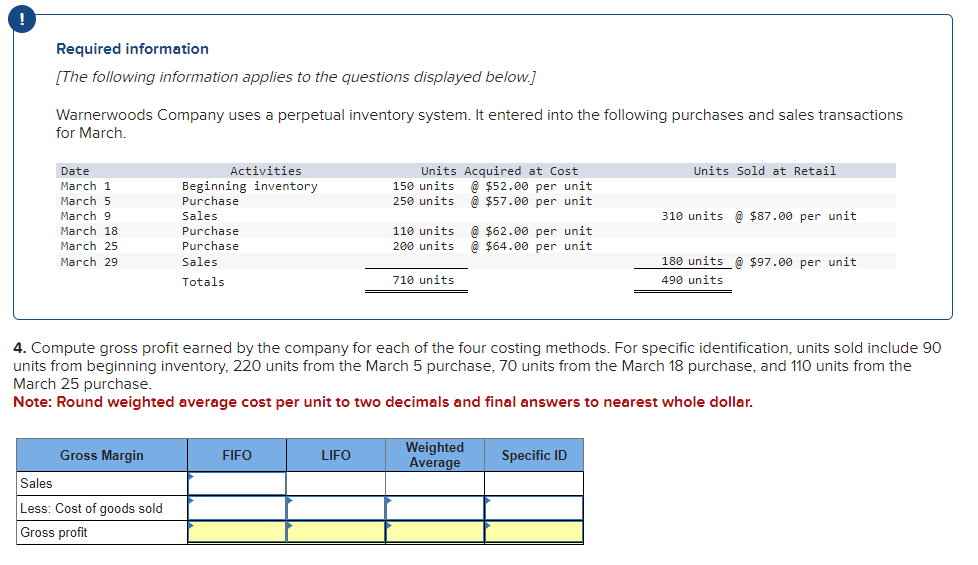This screenshot has height=565, width=978.
Task: Click the 'Gross Margin' table header
Action: [102, 455]
